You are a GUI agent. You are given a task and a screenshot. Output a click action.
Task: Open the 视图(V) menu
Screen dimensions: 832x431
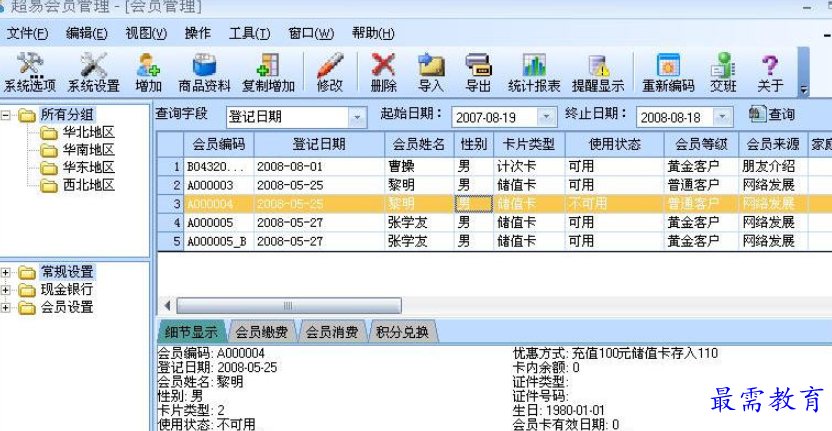(146, 33)
